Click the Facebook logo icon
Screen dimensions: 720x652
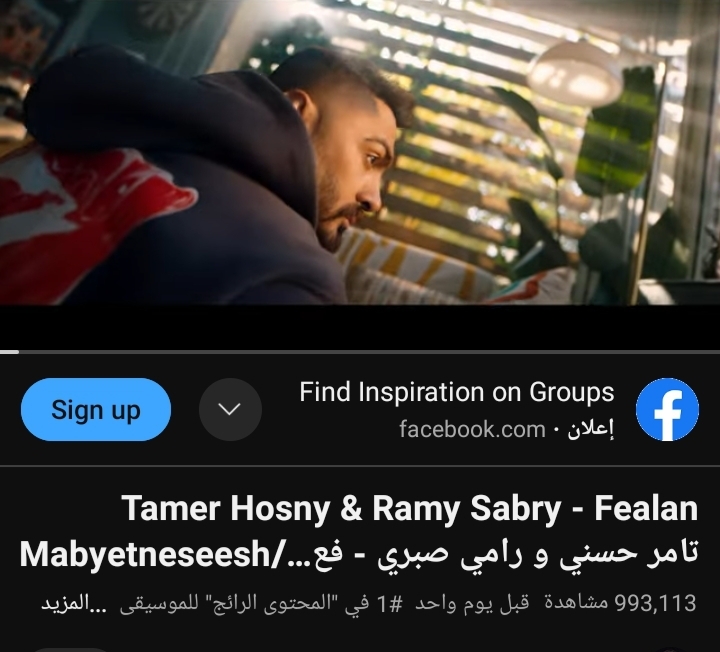[667, 410]
